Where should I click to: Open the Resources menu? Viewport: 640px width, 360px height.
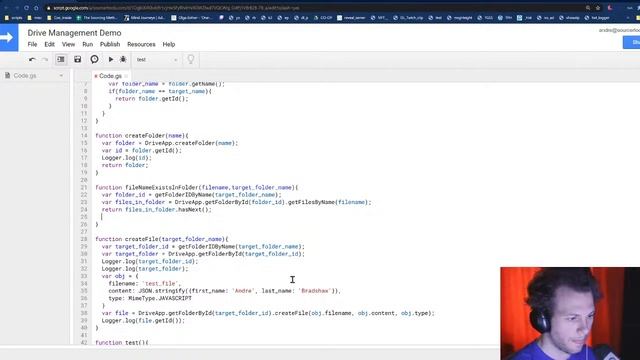coord(141,44)
